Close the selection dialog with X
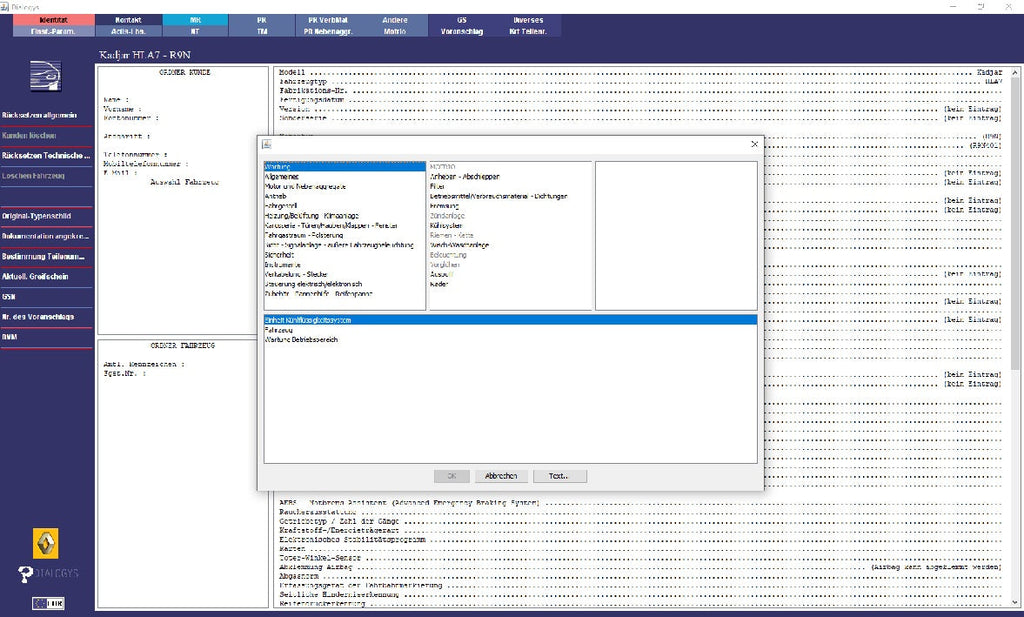This screenshot has height=617, width=1024. (x=754, y=144)
